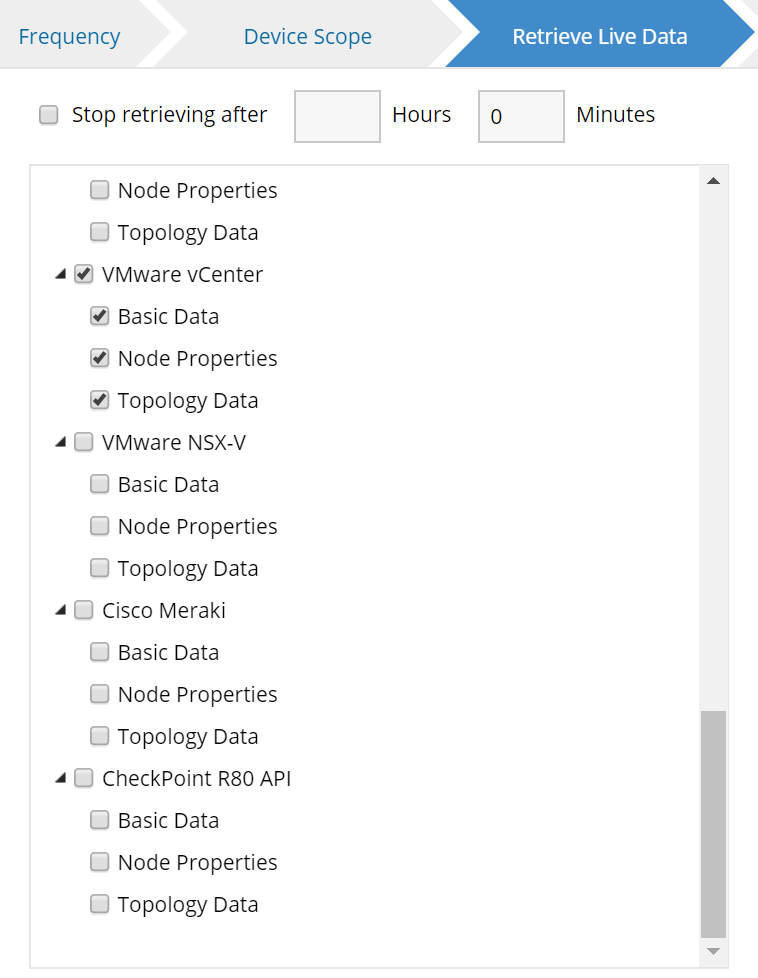Select the Retrieve Live Data tab

click(599, 37)
